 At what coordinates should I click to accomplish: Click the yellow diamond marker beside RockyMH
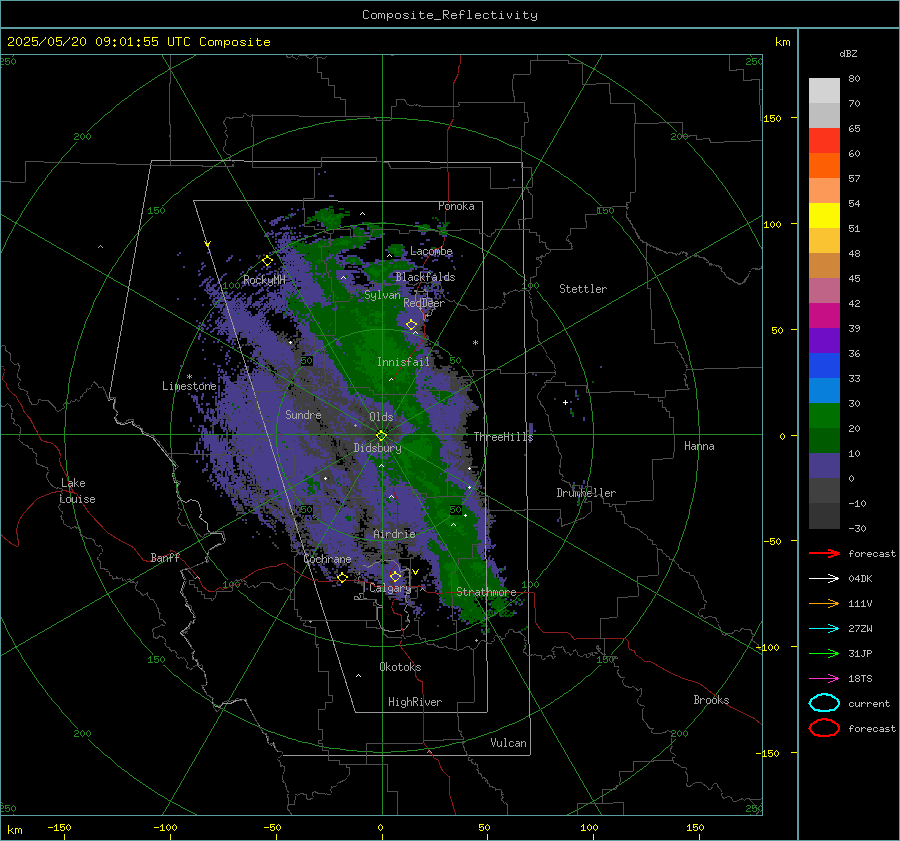pos(267,261)
